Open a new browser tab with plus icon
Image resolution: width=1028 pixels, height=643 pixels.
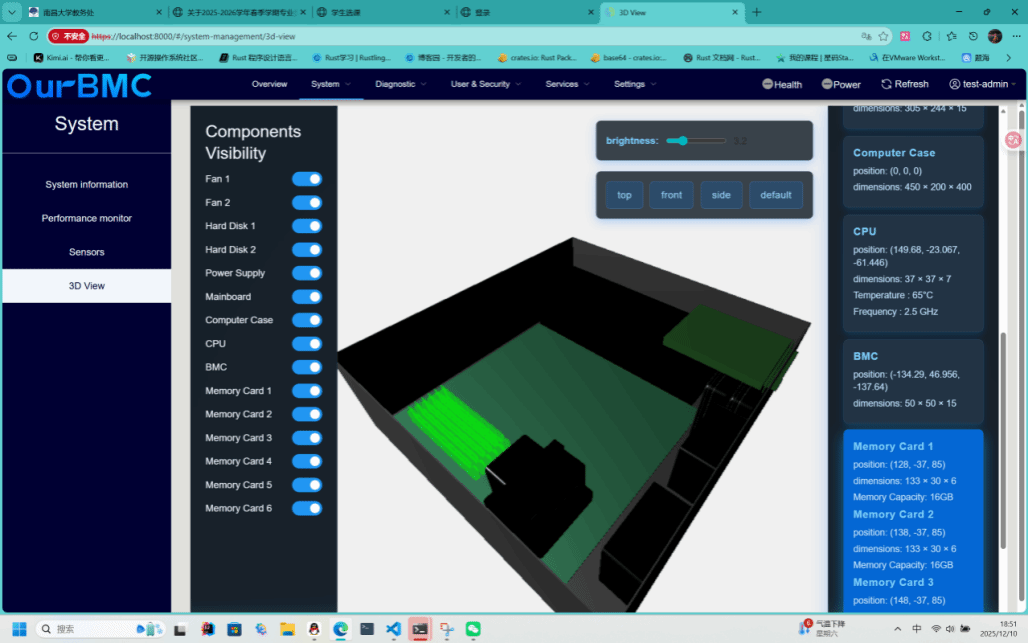pyautogui.click(x=756, y=12)
